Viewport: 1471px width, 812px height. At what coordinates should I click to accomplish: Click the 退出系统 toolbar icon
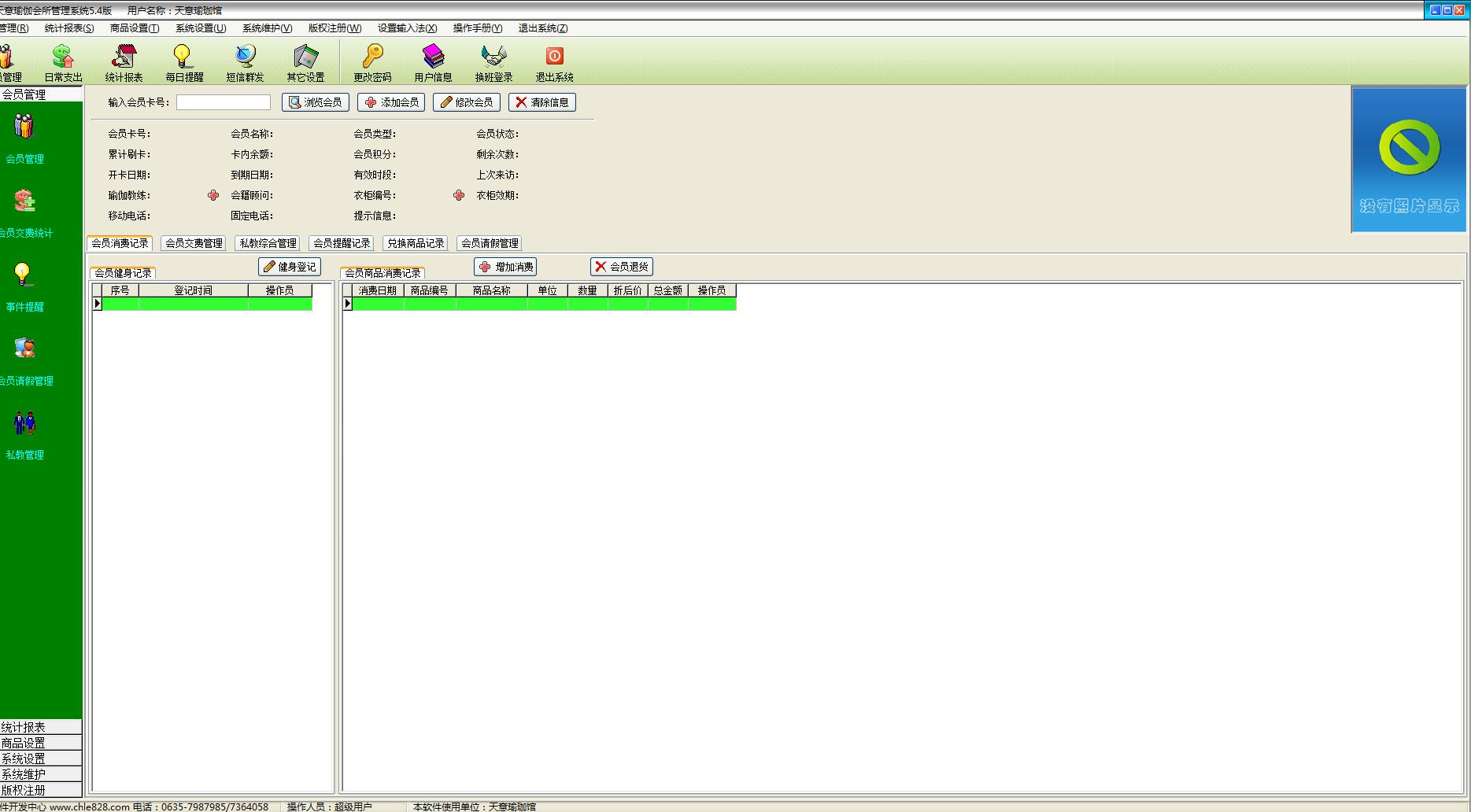(x=554, y=62)
